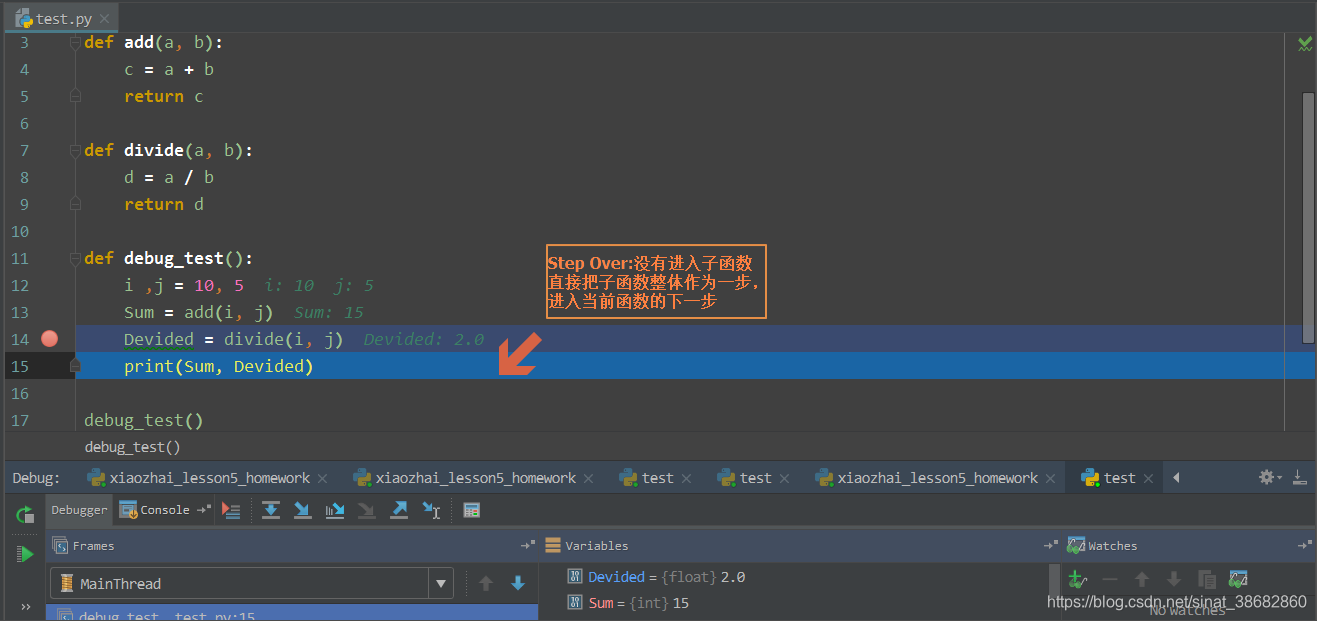Screen dimensions: 1317x621
Task: Click Step Out icon
Action: tap(399, 510)
